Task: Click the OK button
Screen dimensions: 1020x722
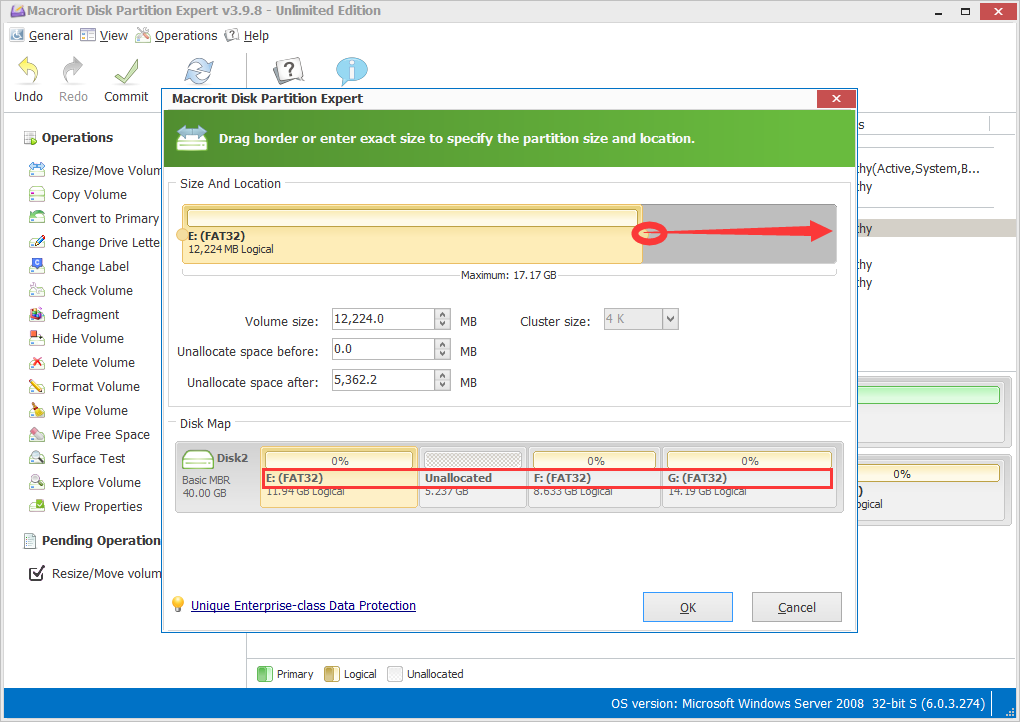Action: 687,606
